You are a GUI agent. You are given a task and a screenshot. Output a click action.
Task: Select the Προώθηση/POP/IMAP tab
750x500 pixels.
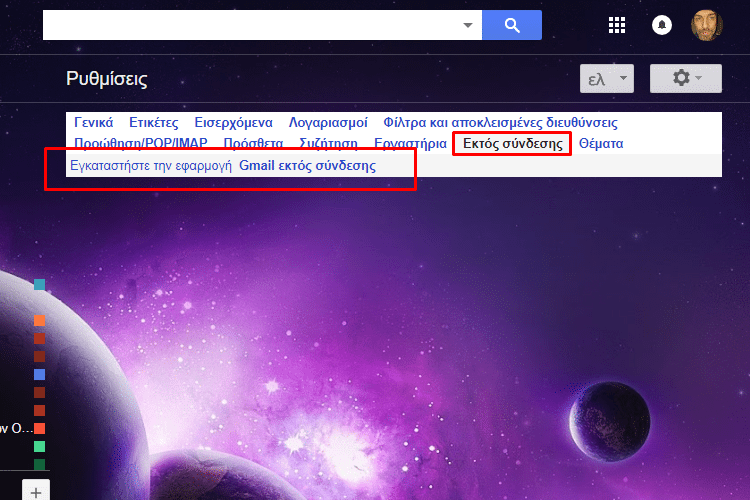click(141, 144)
